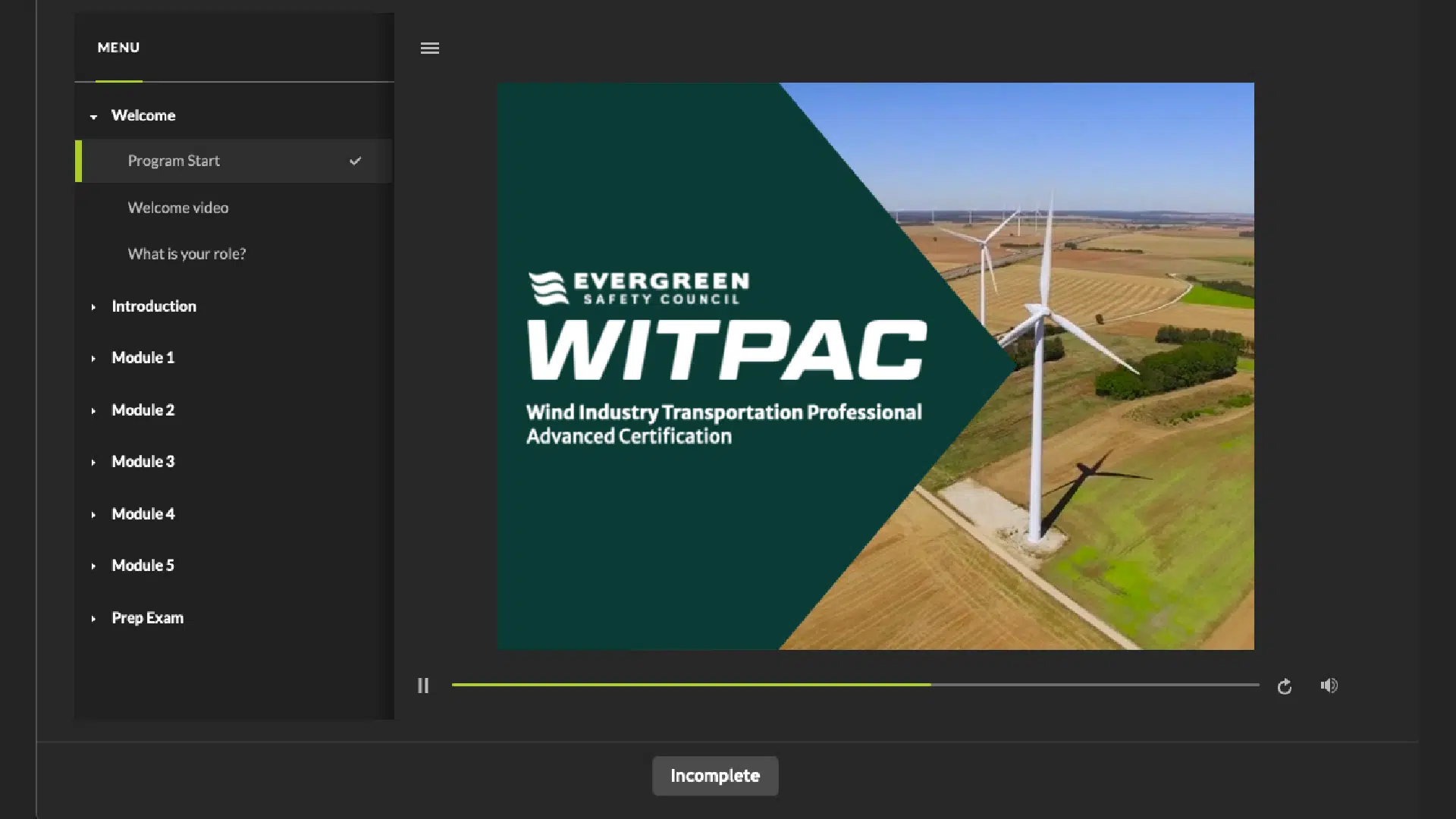Open the Introduction section
Viewport: 1456px width, 819px height.
[x=154, y=306]
